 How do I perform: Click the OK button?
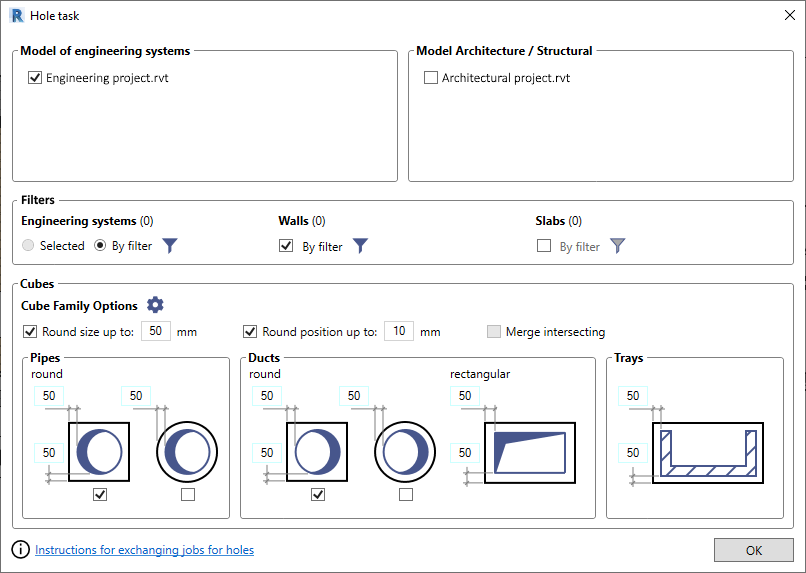pyautogui.click(x=754, y=550)
